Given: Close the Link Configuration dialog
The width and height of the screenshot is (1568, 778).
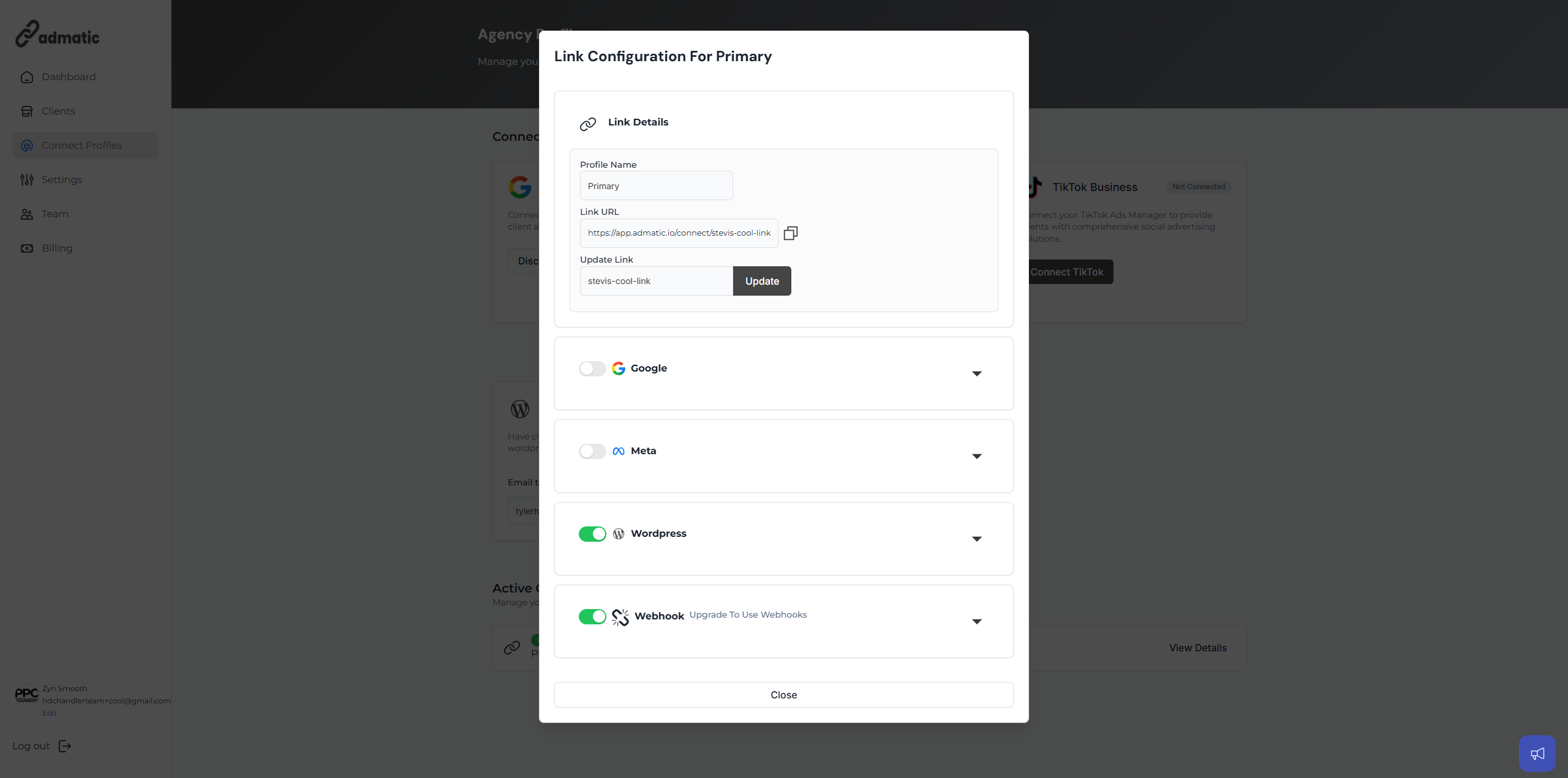Looking at the screenshot, I should [x=783, y=695].
